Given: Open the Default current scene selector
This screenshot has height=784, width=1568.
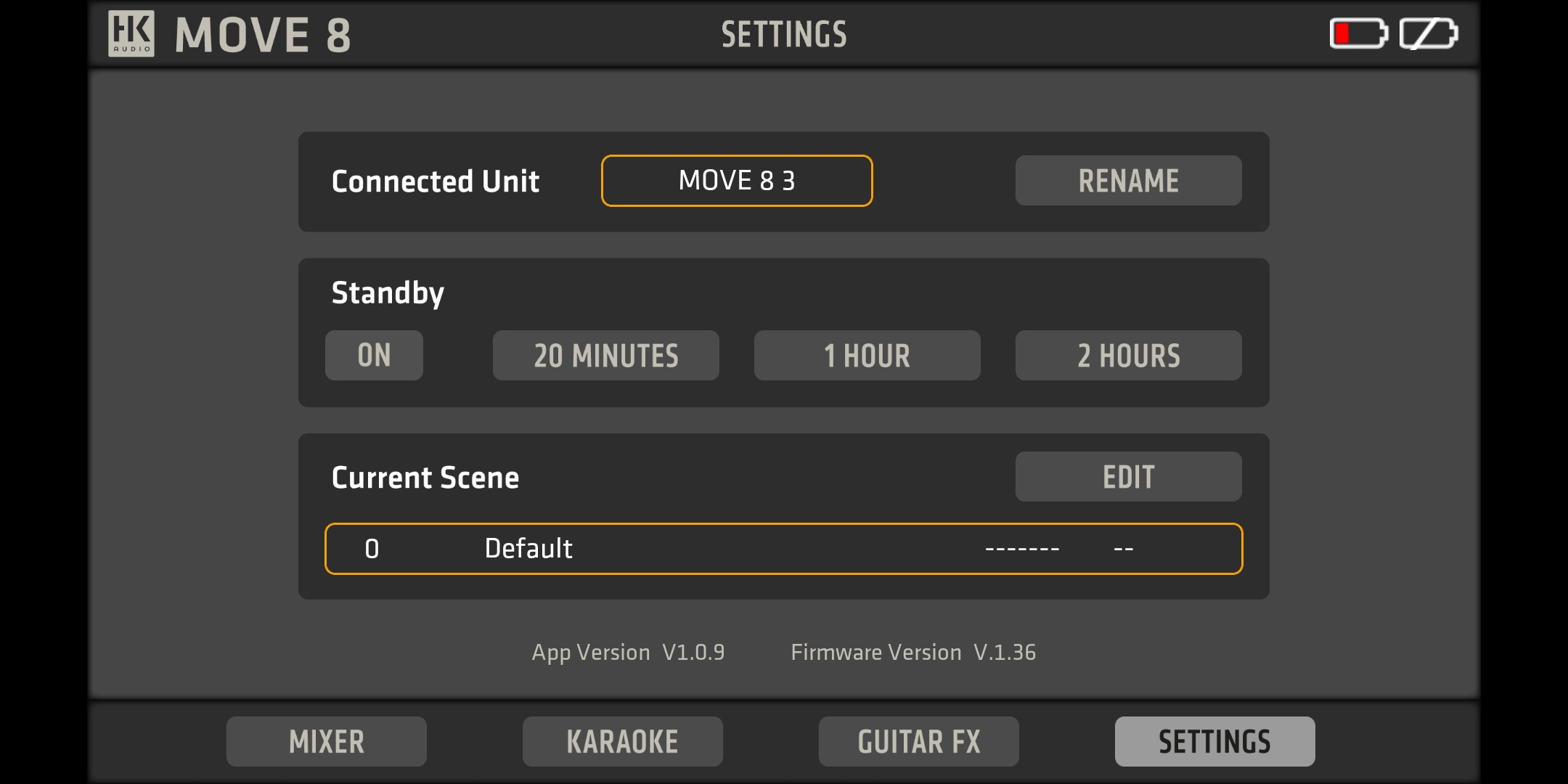Looking at the screenshot, I should (x=783, y=548).
